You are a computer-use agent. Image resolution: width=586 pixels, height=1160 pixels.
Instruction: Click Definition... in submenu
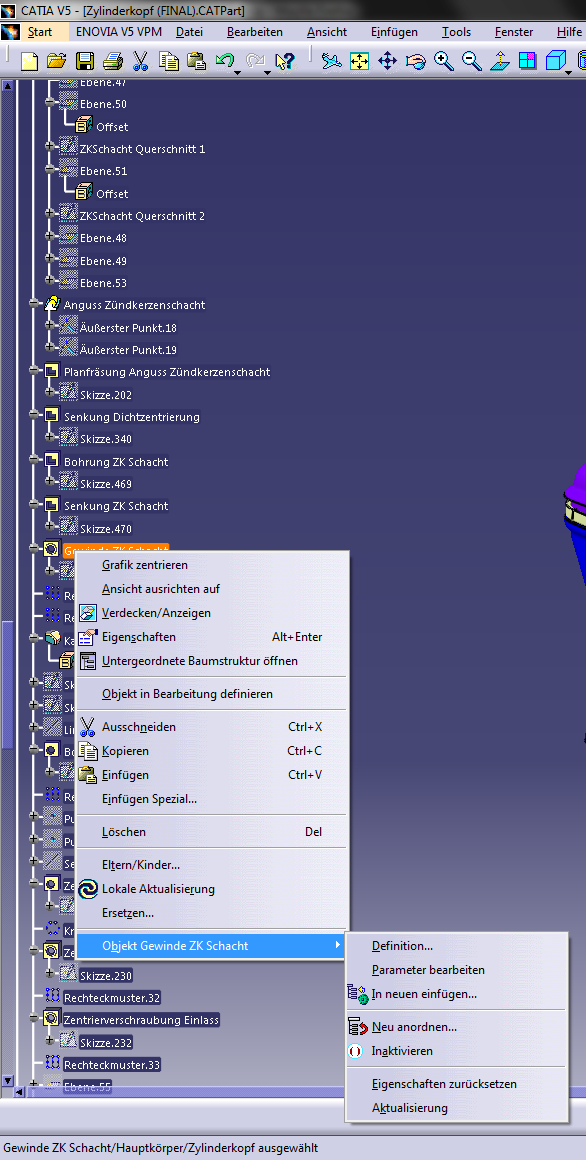click(x=457, y=945)
